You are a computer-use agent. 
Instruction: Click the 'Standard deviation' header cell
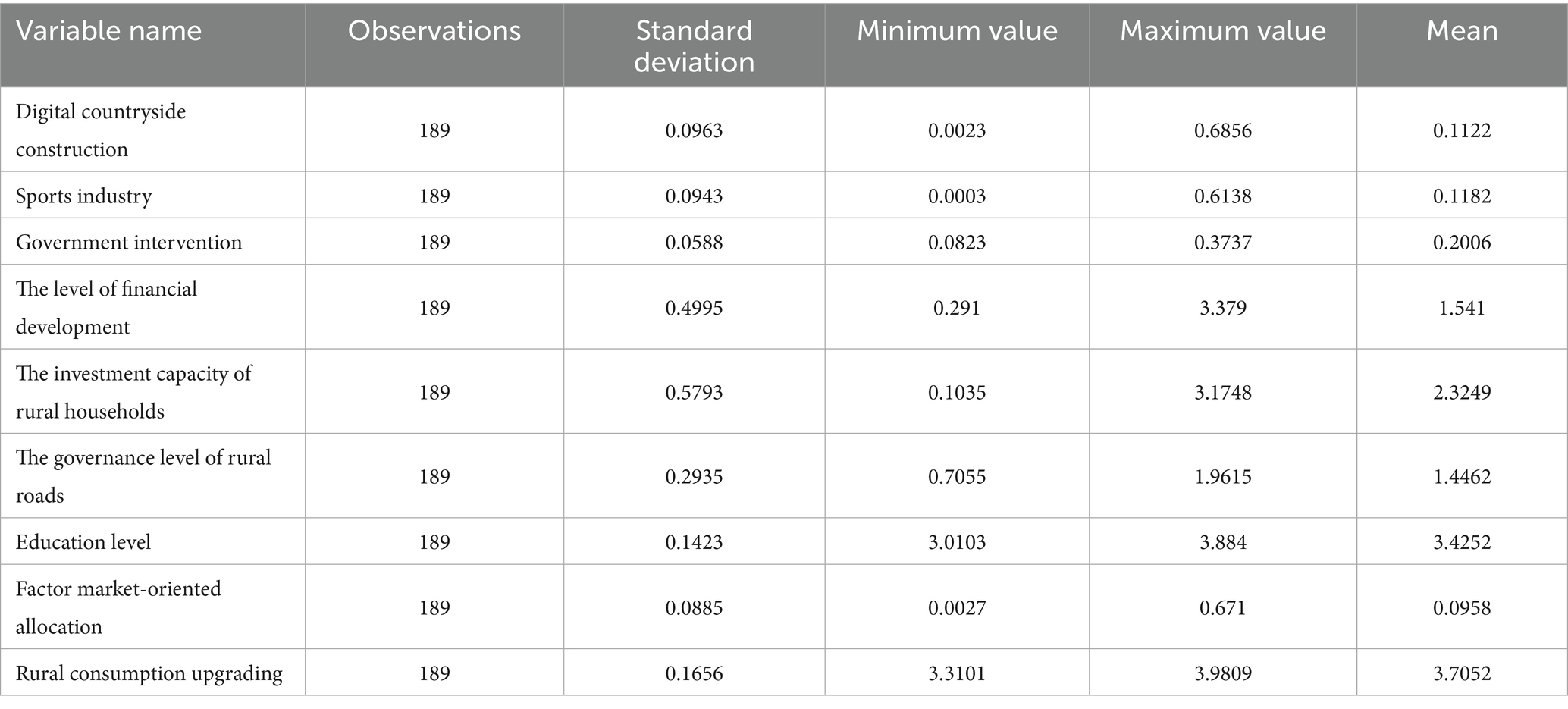[694, 45]
